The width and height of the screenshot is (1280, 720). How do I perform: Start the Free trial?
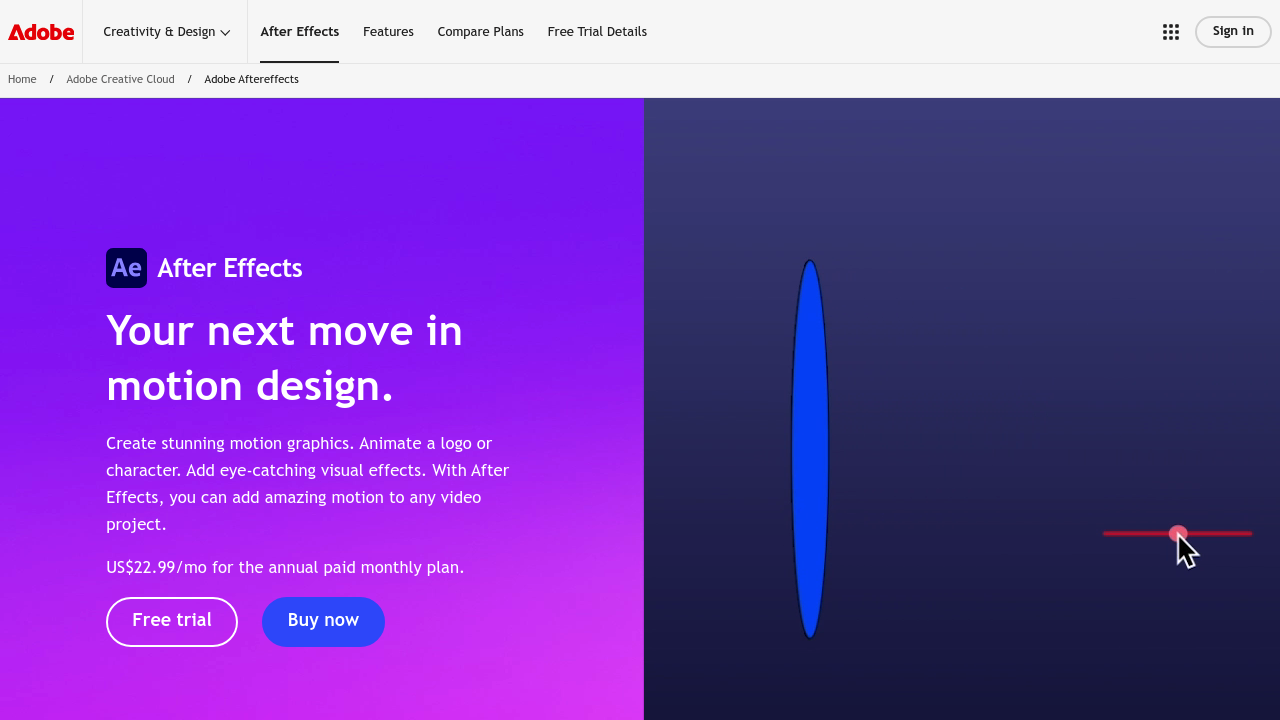[171, 621]
